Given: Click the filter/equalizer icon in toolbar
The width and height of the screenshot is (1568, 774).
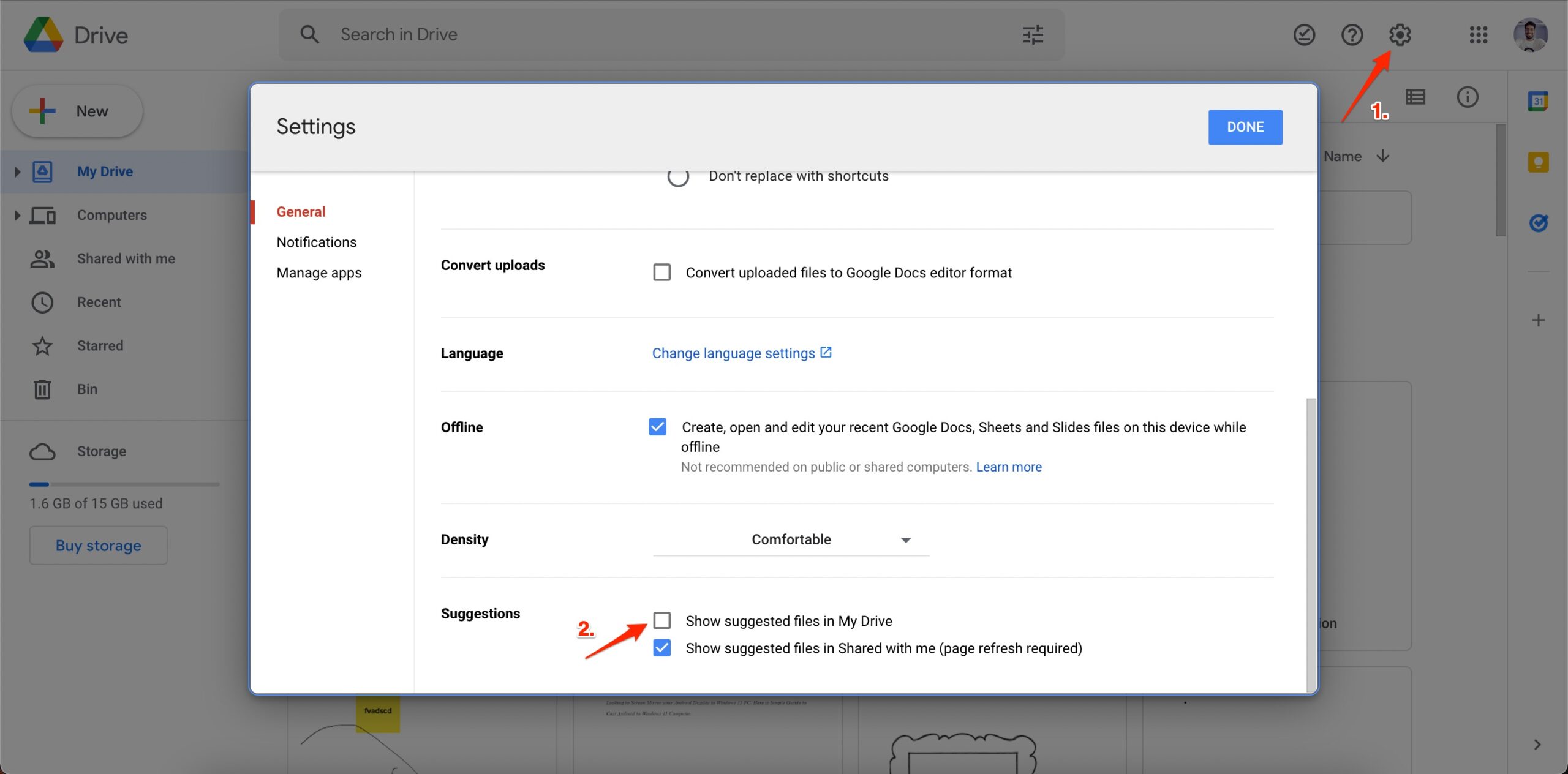Looking at the screenshot, I should [x=1033, y=34].
